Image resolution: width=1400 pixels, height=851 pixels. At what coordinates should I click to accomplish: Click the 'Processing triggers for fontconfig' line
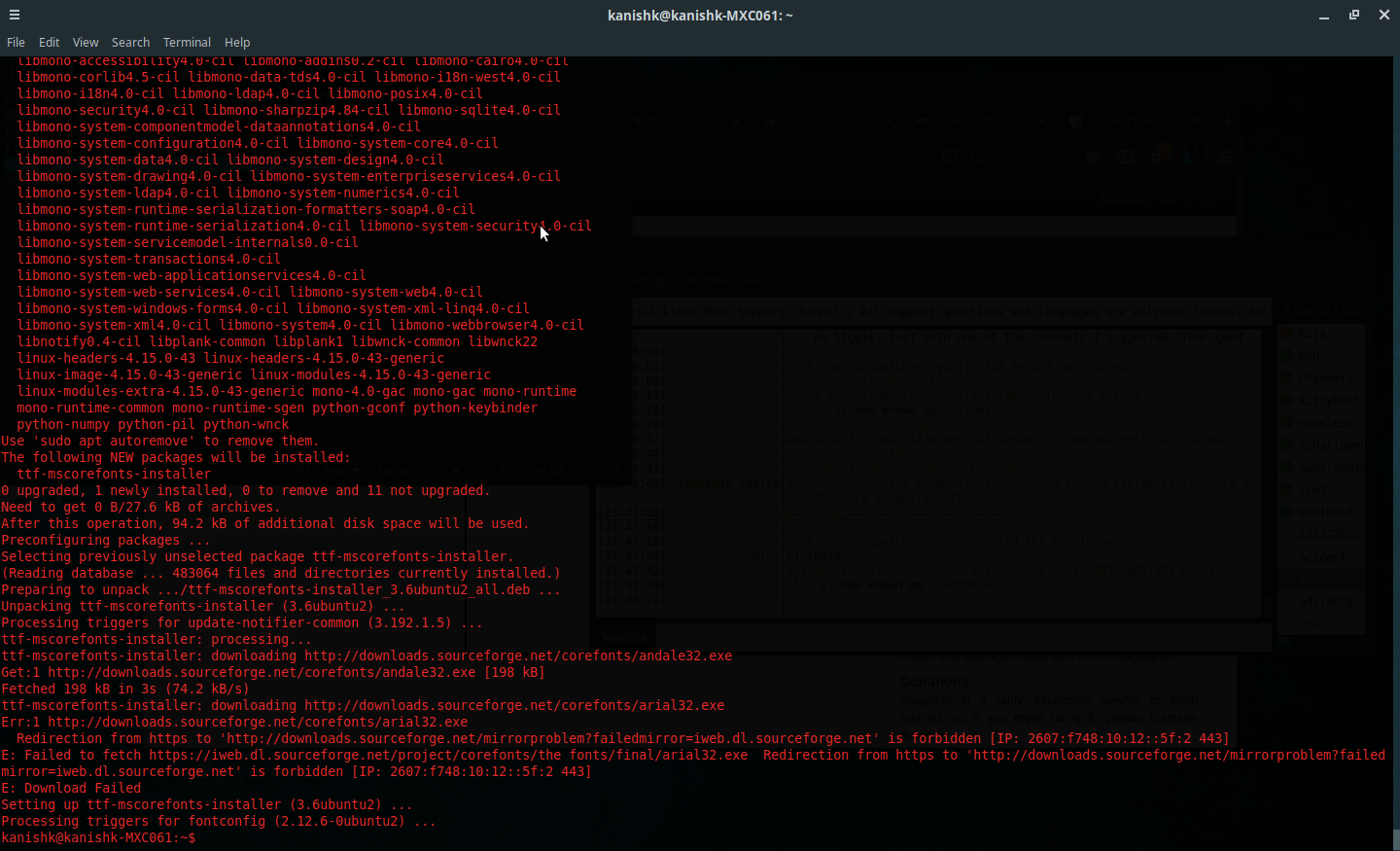(x=219, y=821)
